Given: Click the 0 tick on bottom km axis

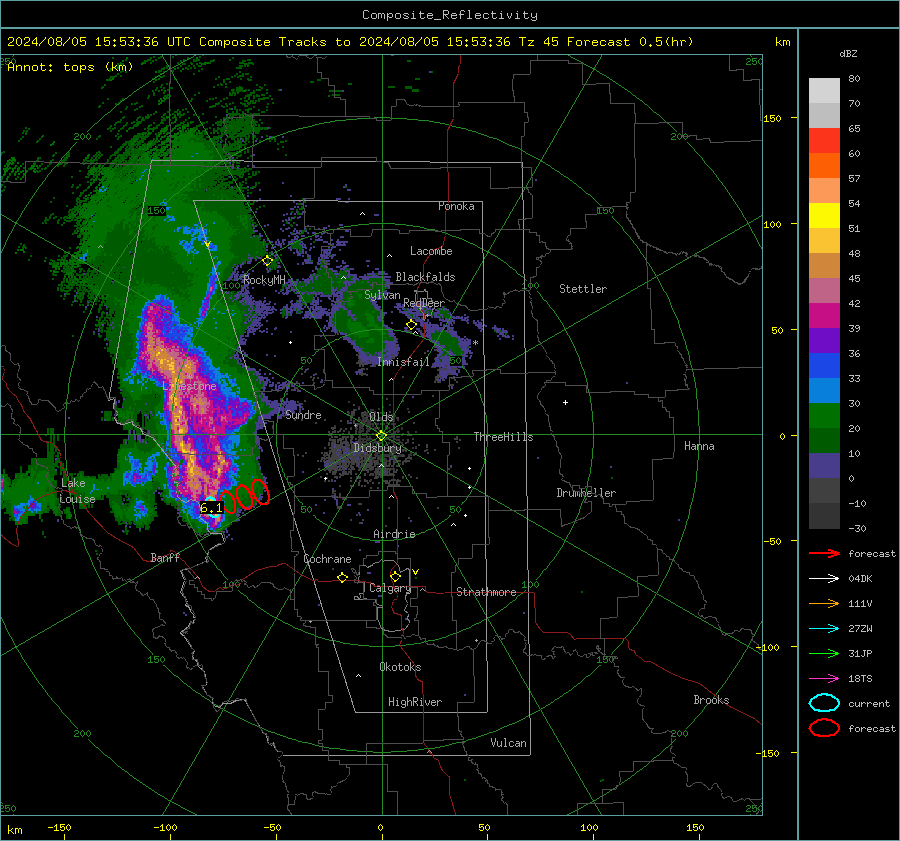Looking at the screenshot, I should 381,828.
